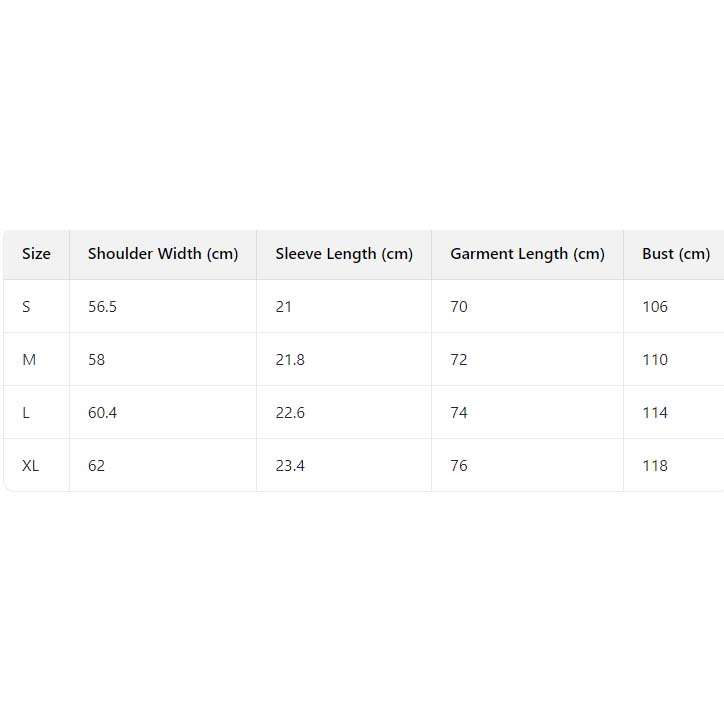
Task: Click the S size cell
Action: 26,307
